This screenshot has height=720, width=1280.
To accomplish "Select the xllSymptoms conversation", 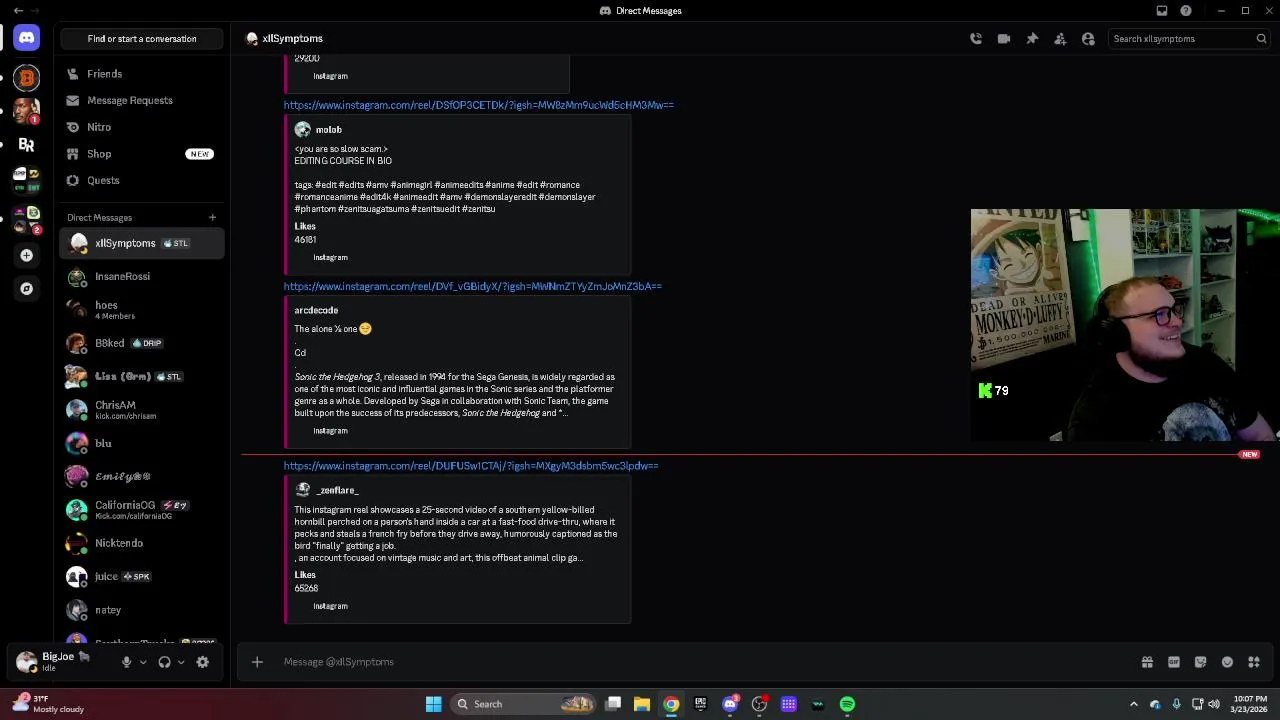I will tap(142, 243).
